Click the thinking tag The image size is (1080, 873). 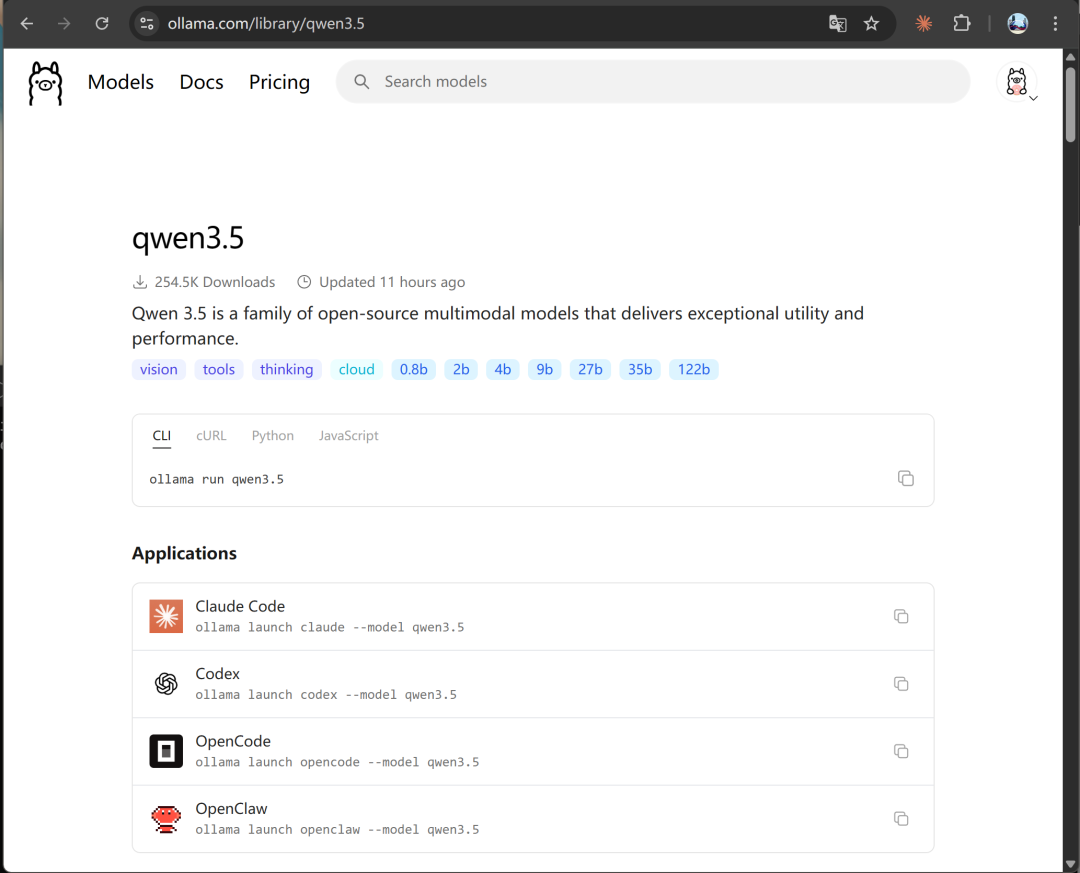tap(287, 369)
